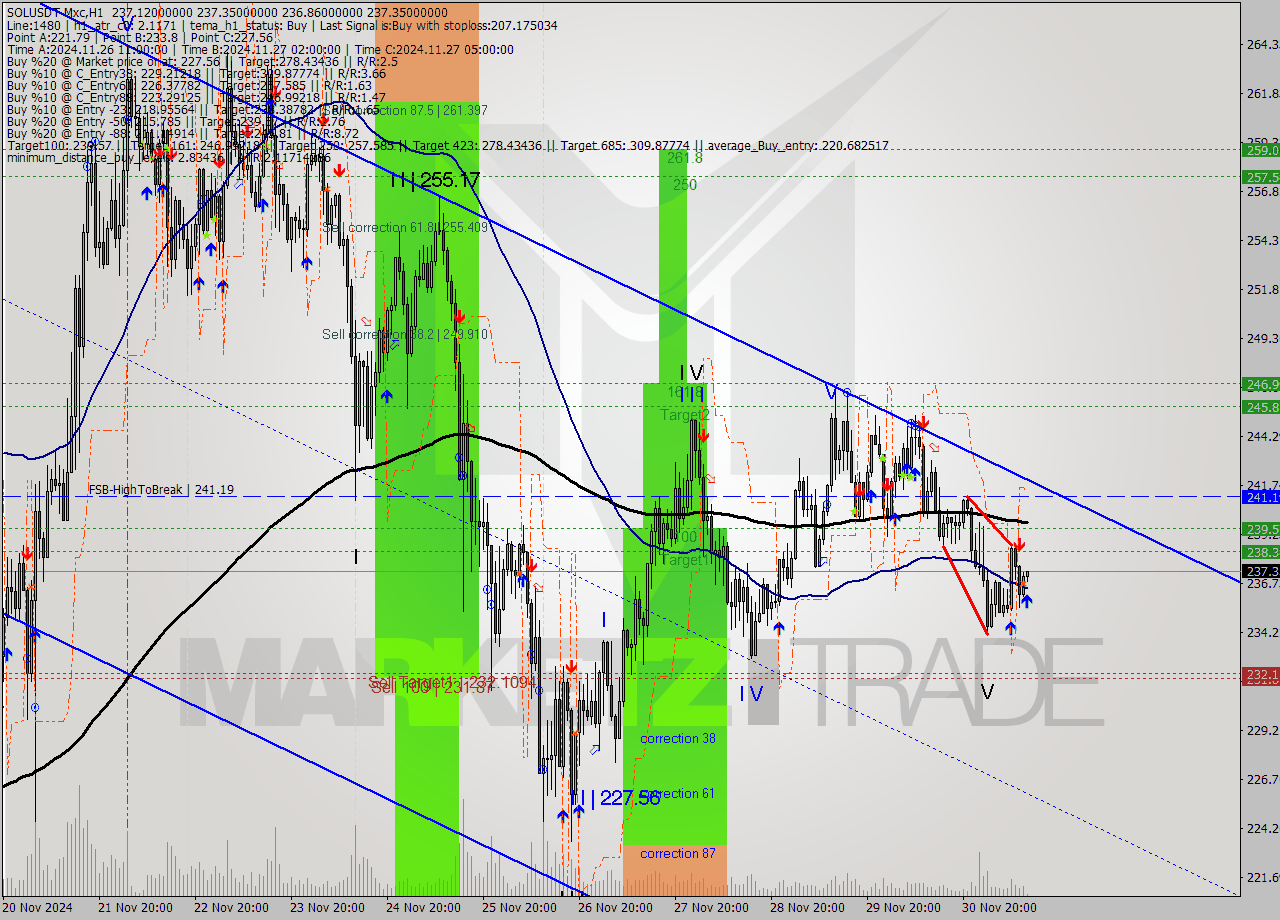The width and height of the screenshot is (1280, 920).
Task: Click the 'Sell correction 38.2 | 249.910' label
Action: pyautogui.click(x=405, y=334)
